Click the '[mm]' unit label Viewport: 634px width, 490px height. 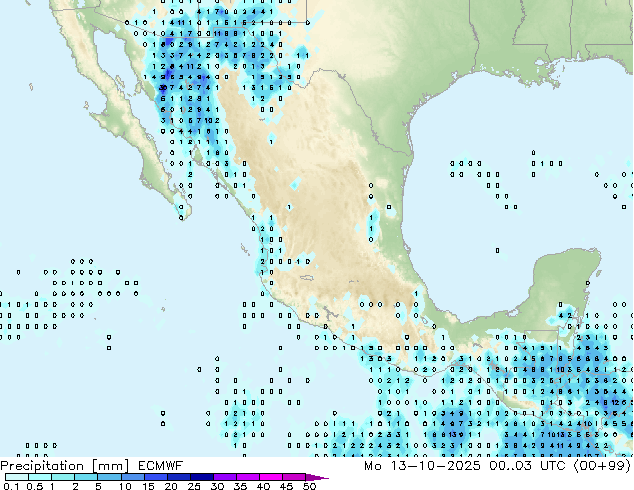point(110,466)
